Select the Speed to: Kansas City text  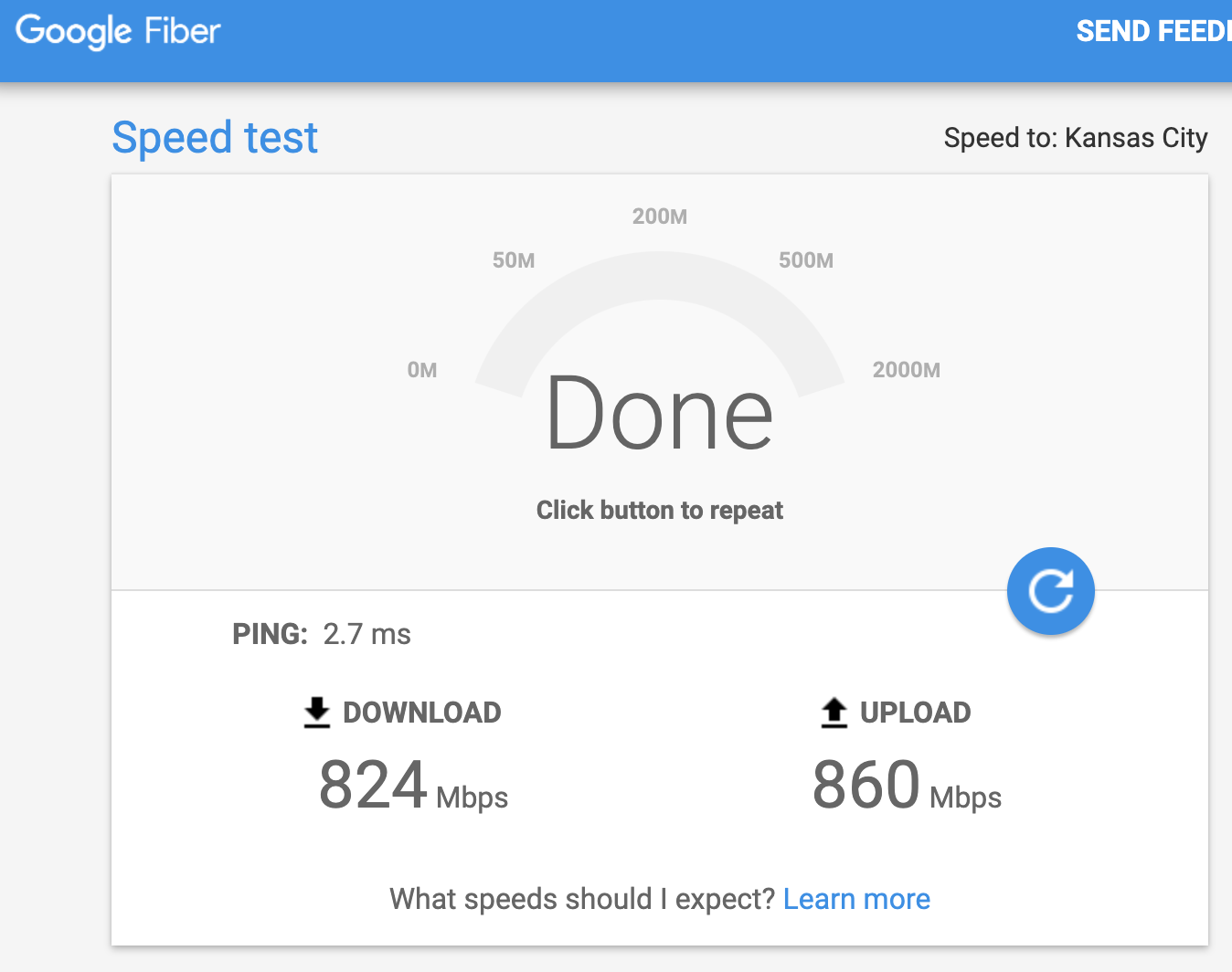(x=1076, y=138)
